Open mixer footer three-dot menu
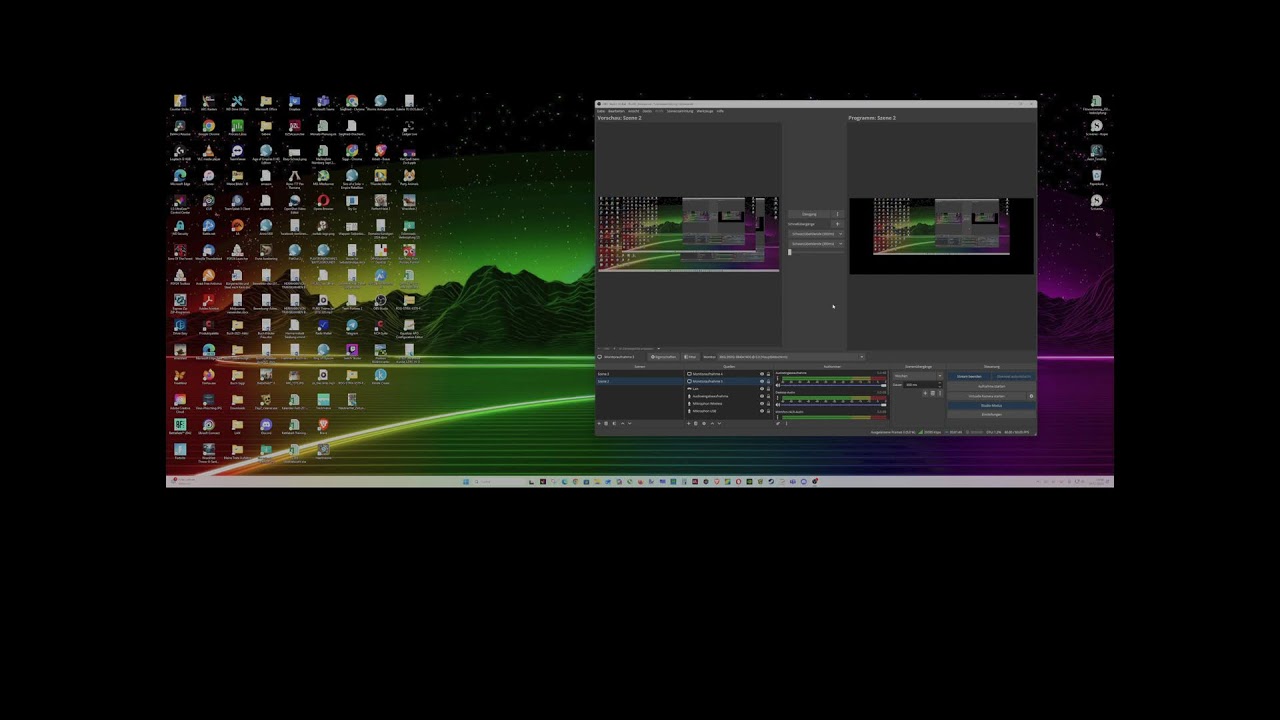 pyautogui.click(x=786, y=423)
